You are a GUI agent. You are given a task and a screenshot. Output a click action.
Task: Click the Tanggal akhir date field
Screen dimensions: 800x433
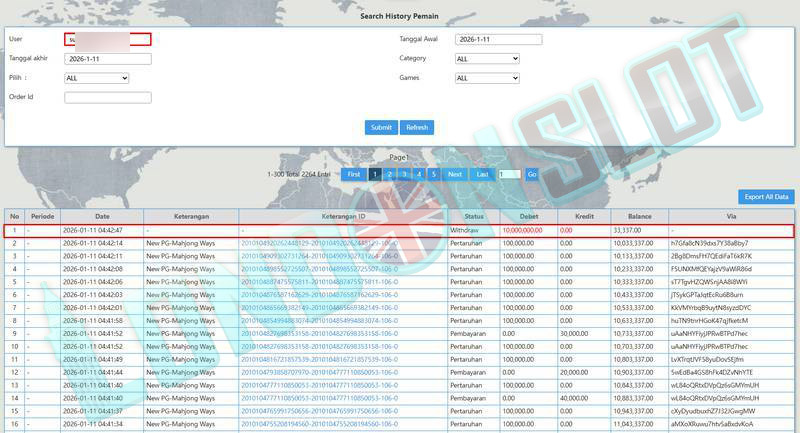tap(108, 59)
